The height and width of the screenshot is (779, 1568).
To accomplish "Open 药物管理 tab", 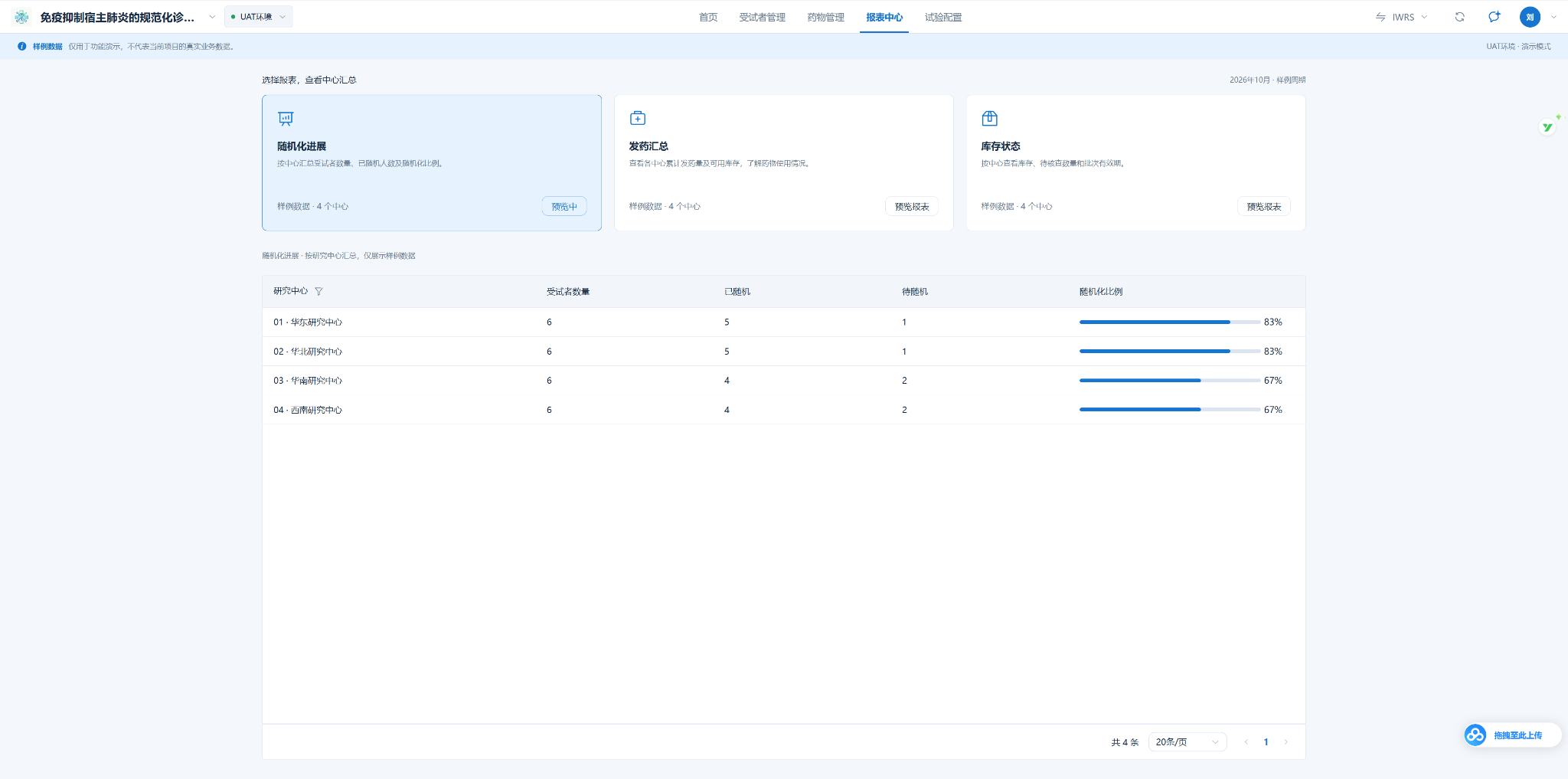I will [x=825, y=17].
